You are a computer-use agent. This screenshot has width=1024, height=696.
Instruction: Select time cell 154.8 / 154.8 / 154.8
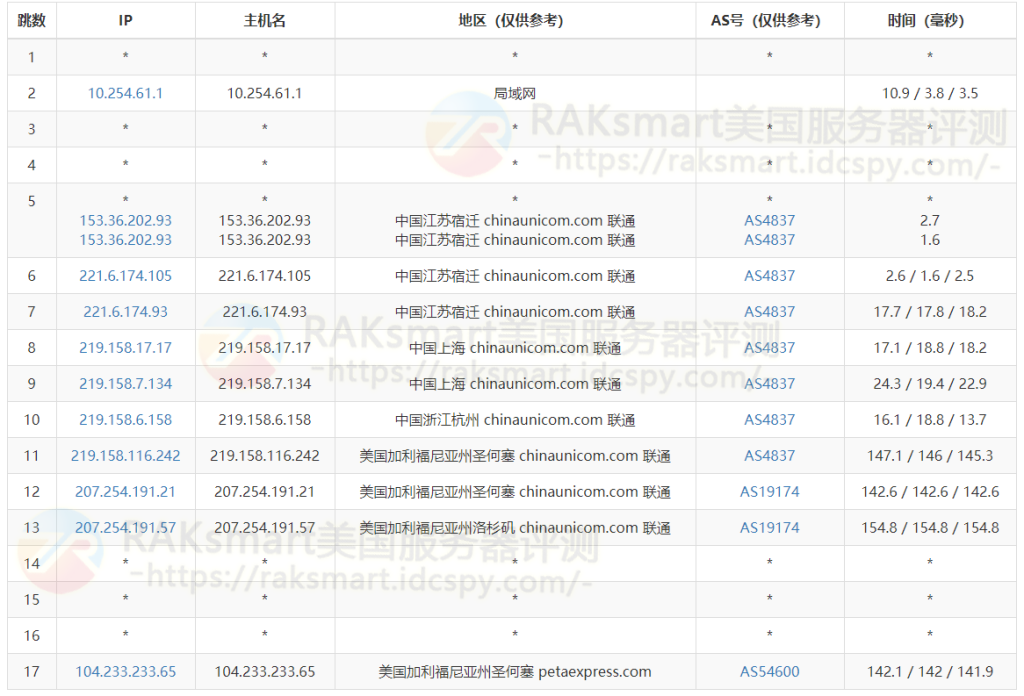pyautogui.click(x=930, y=528)
